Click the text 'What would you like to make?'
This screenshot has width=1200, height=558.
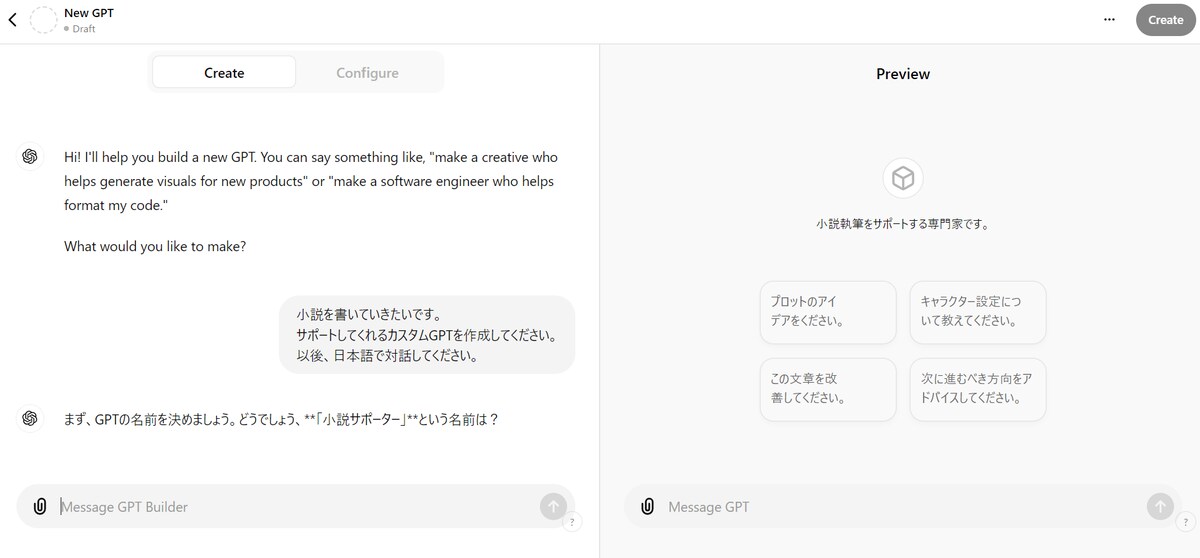pyautogui.click(x=155, y=246)
